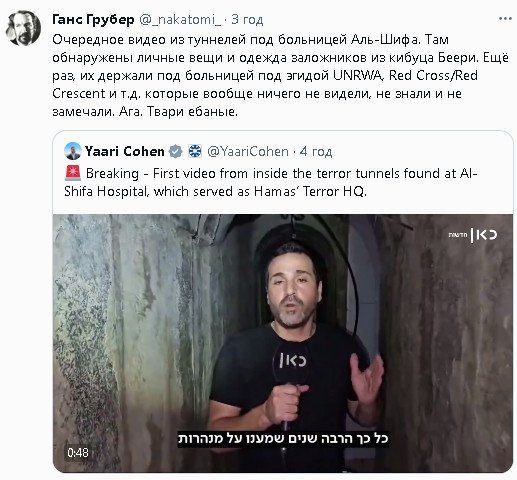
Task: Open the @YaariCohen handle
Action: coord(248,152)
